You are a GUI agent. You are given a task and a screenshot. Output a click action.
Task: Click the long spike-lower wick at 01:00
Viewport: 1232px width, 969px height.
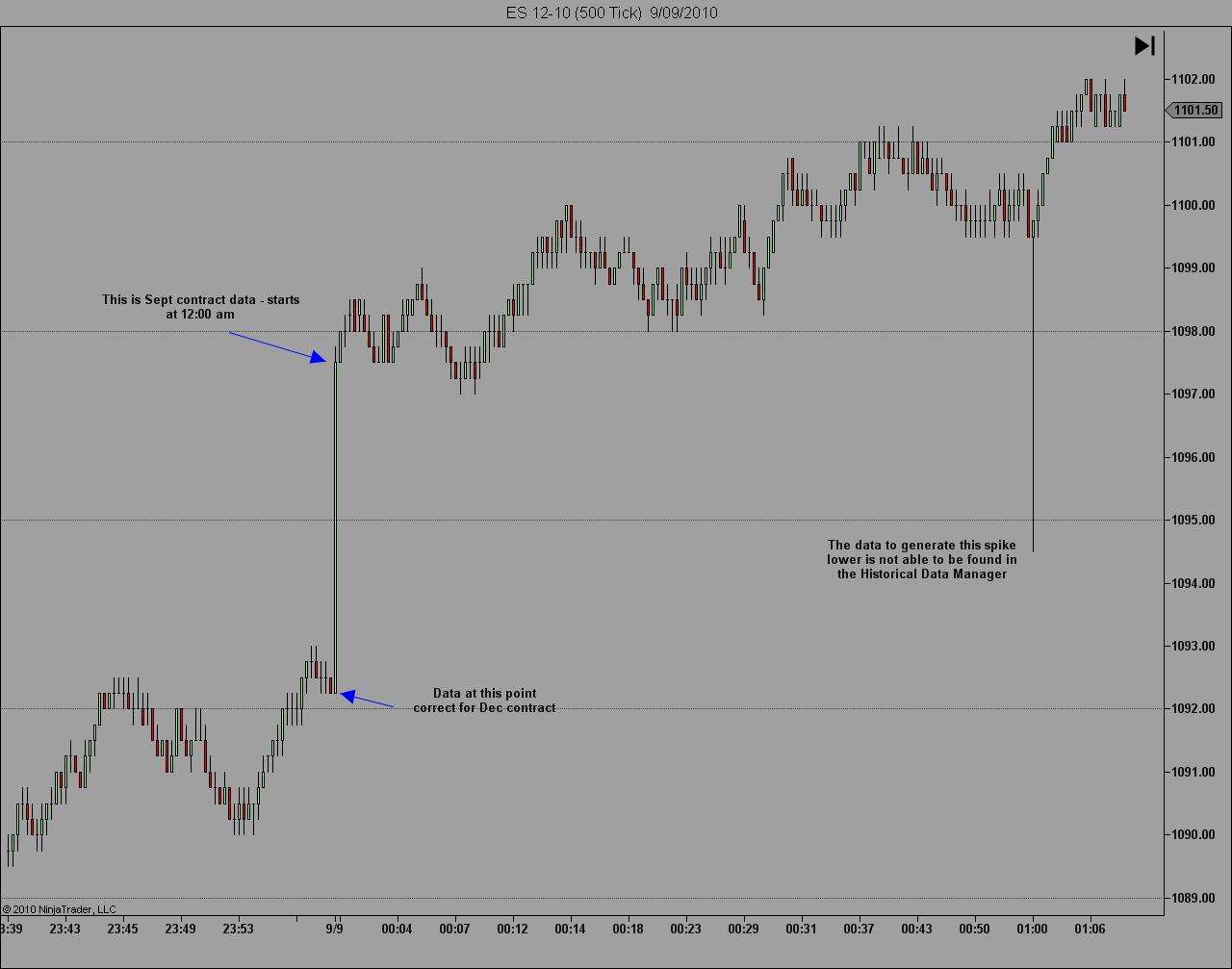point(1033,395)
